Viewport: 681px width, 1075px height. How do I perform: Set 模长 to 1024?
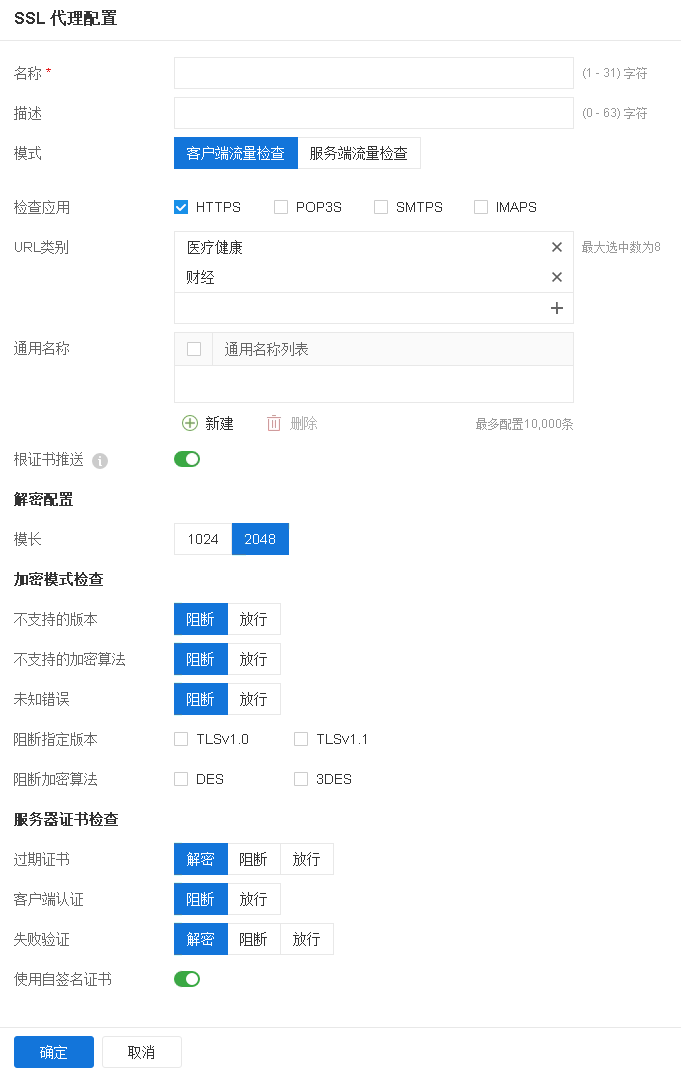click(203, 539)
